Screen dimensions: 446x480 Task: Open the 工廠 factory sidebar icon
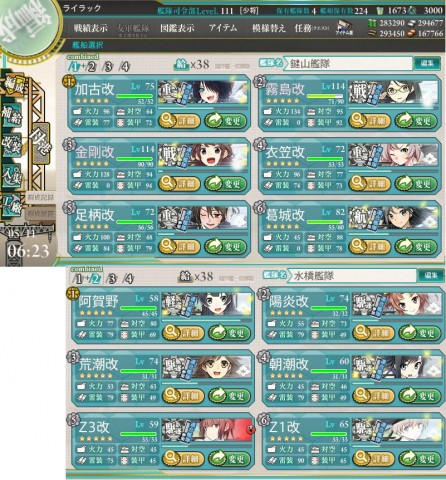[x=12, y=204]
